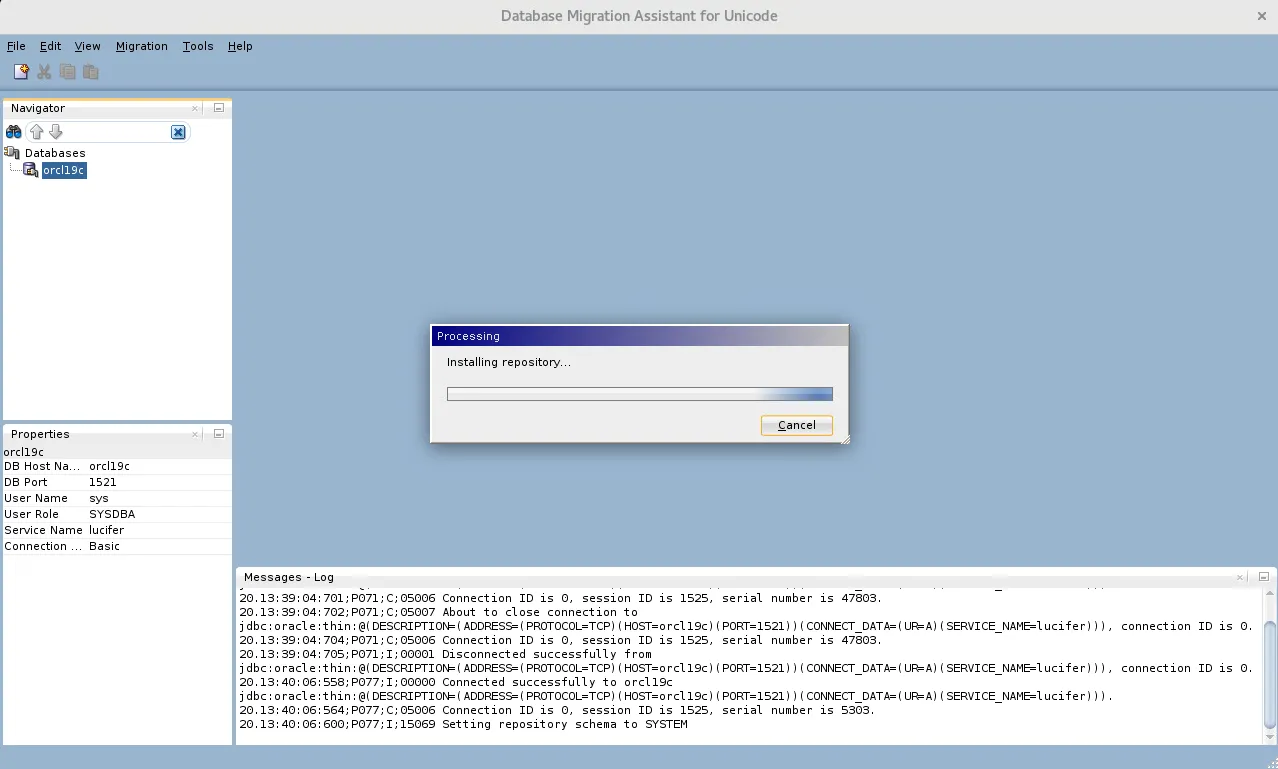Click the Navigator search input field
This screenshot has height=769, width=1278.
pyautogui.click(x=120, y=131)
